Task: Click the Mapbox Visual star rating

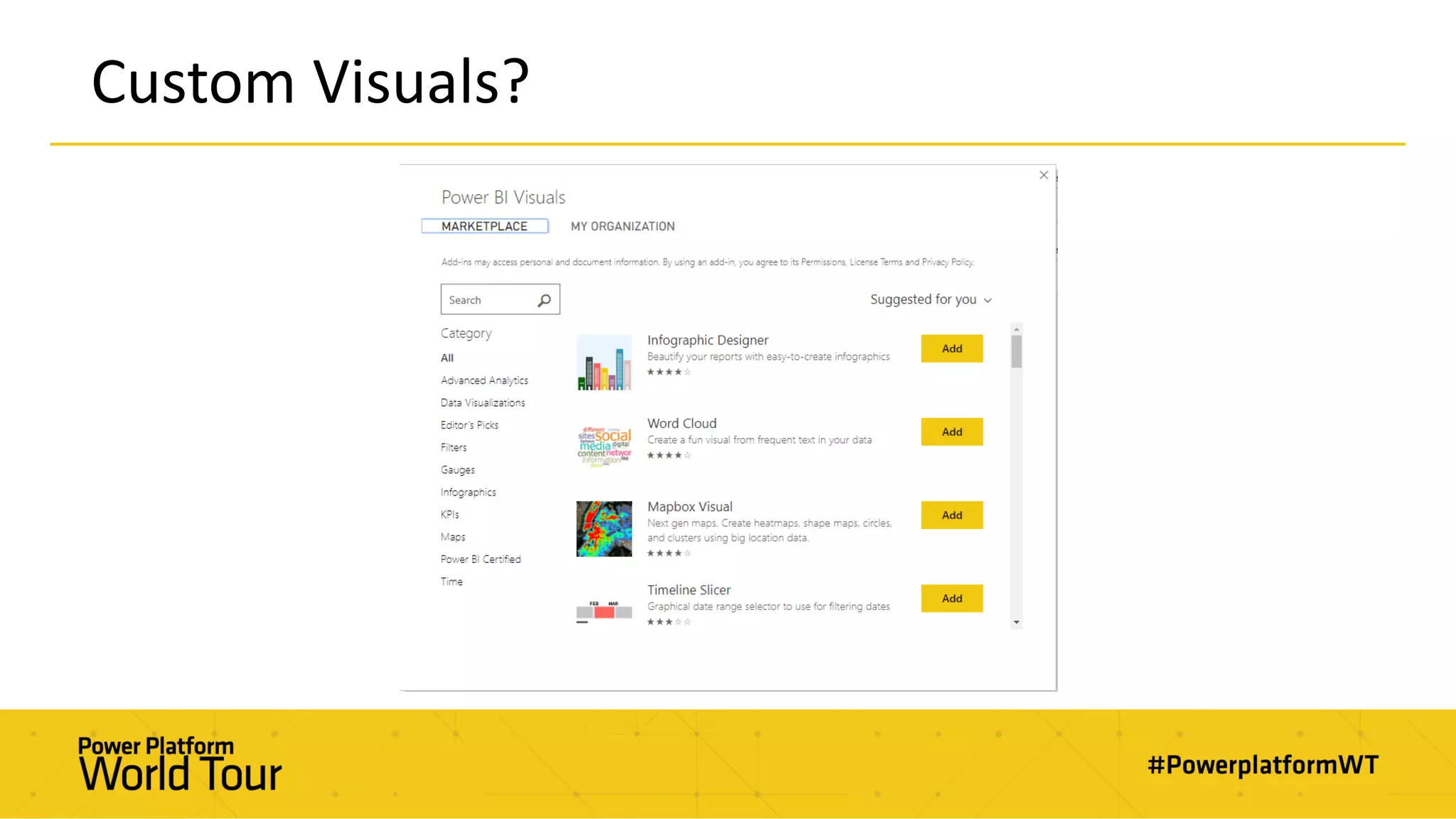Action: pyautogui.click(x=669, y=553)
